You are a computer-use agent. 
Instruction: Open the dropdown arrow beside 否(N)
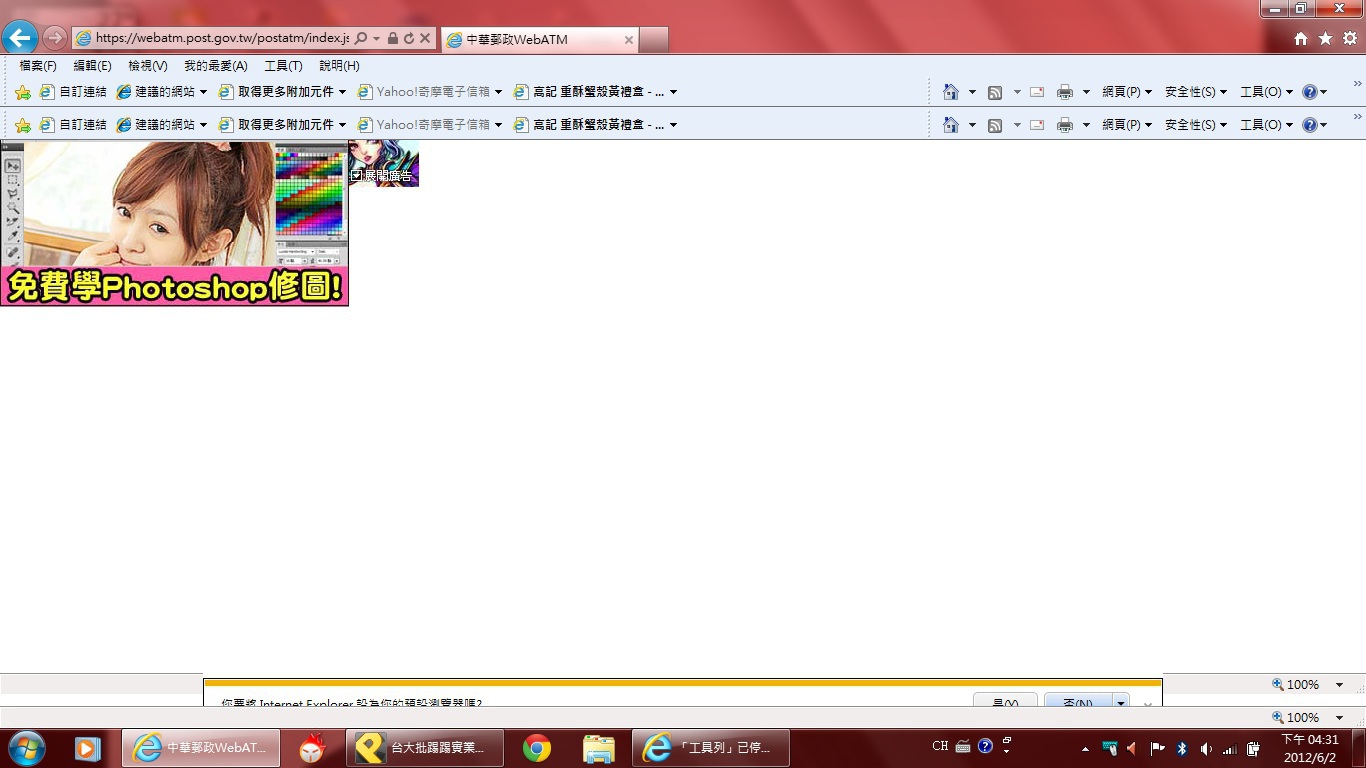pos(1121,703)
